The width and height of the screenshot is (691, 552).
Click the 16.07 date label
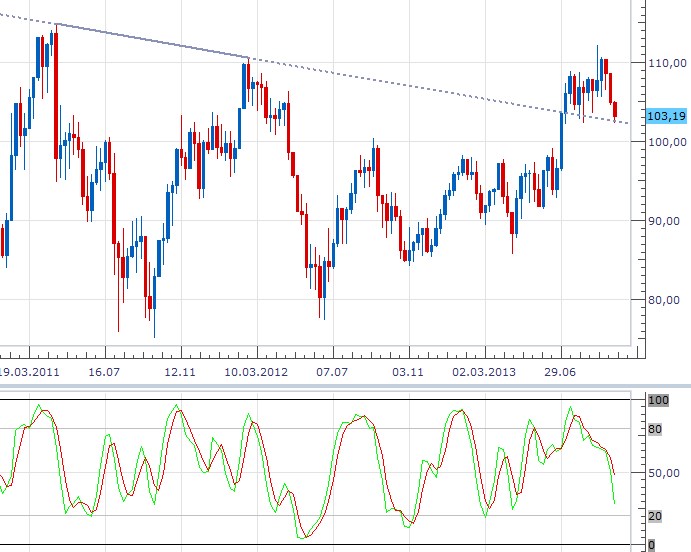point(104,371)
